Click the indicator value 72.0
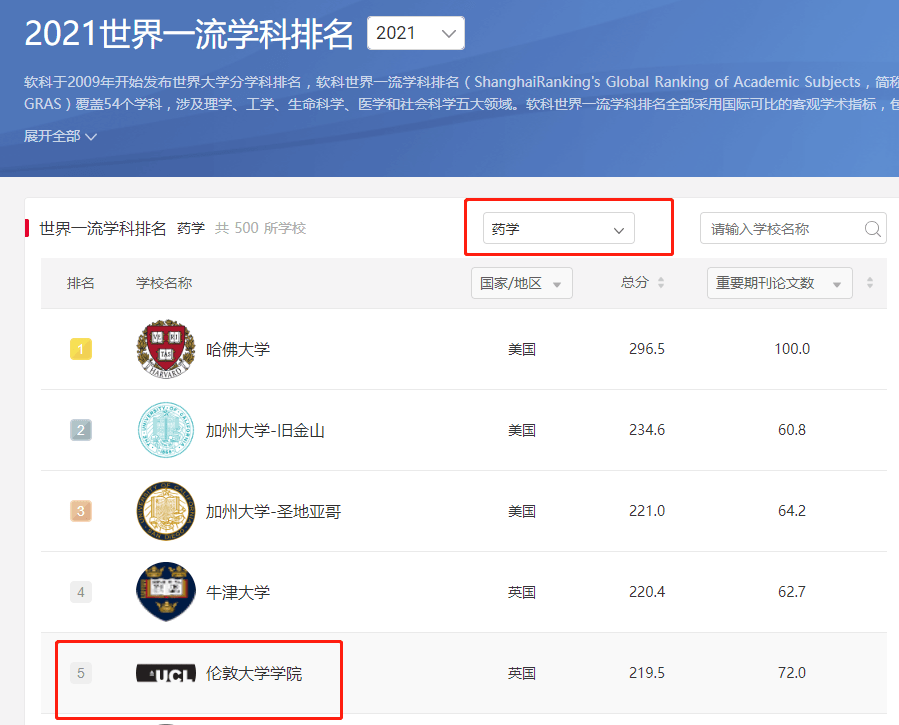This screenshot has height=725, width=899. [x=792, y=673]
